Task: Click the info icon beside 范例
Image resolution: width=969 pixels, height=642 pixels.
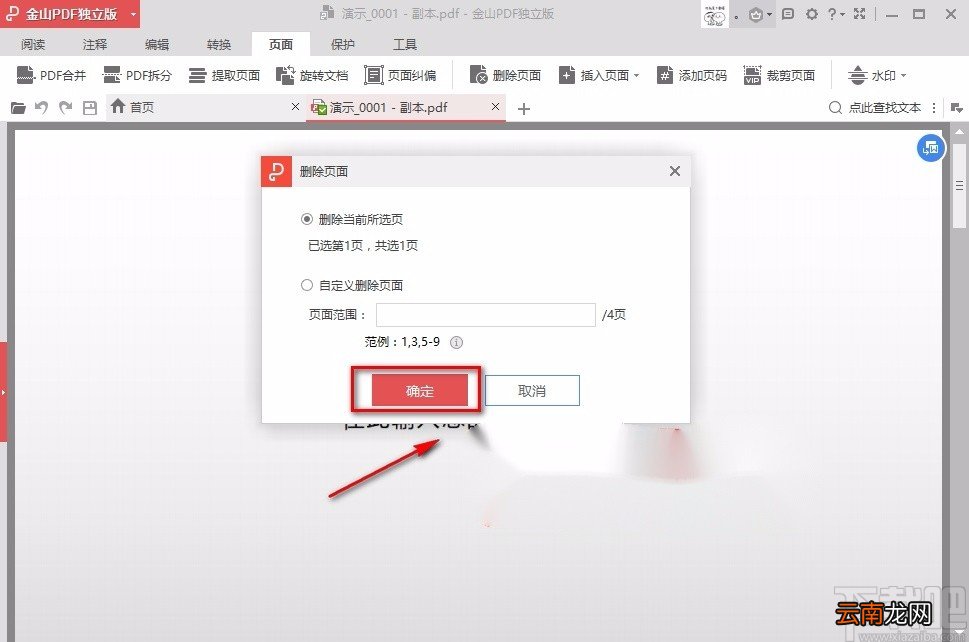Action: (456, 342)
